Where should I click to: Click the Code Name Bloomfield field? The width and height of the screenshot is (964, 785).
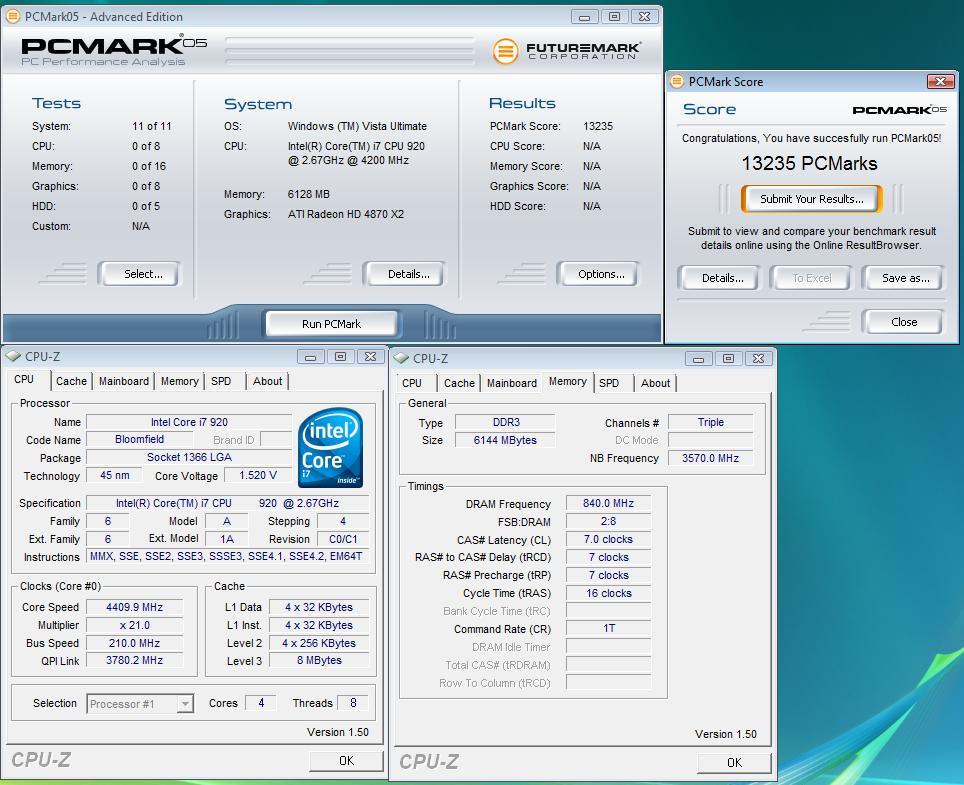click(140, 440)
